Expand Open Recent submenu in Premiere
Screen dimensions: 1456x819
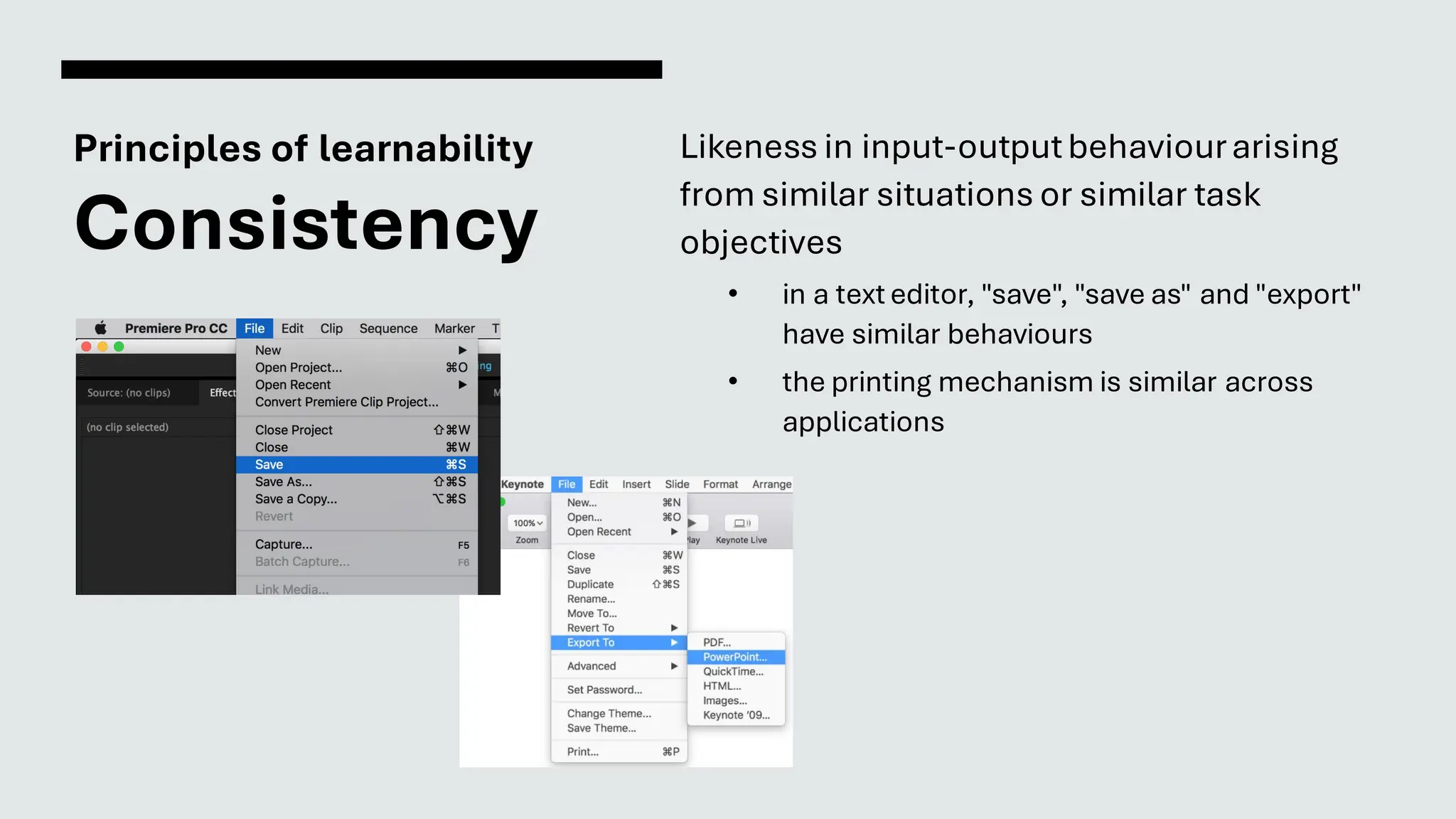357,385
